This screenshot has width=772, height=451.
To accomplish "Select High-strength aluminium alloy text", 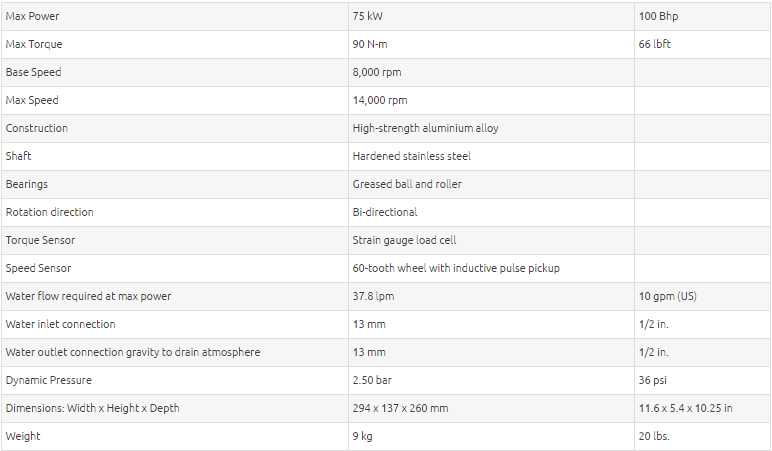I will tap(425, 129).
